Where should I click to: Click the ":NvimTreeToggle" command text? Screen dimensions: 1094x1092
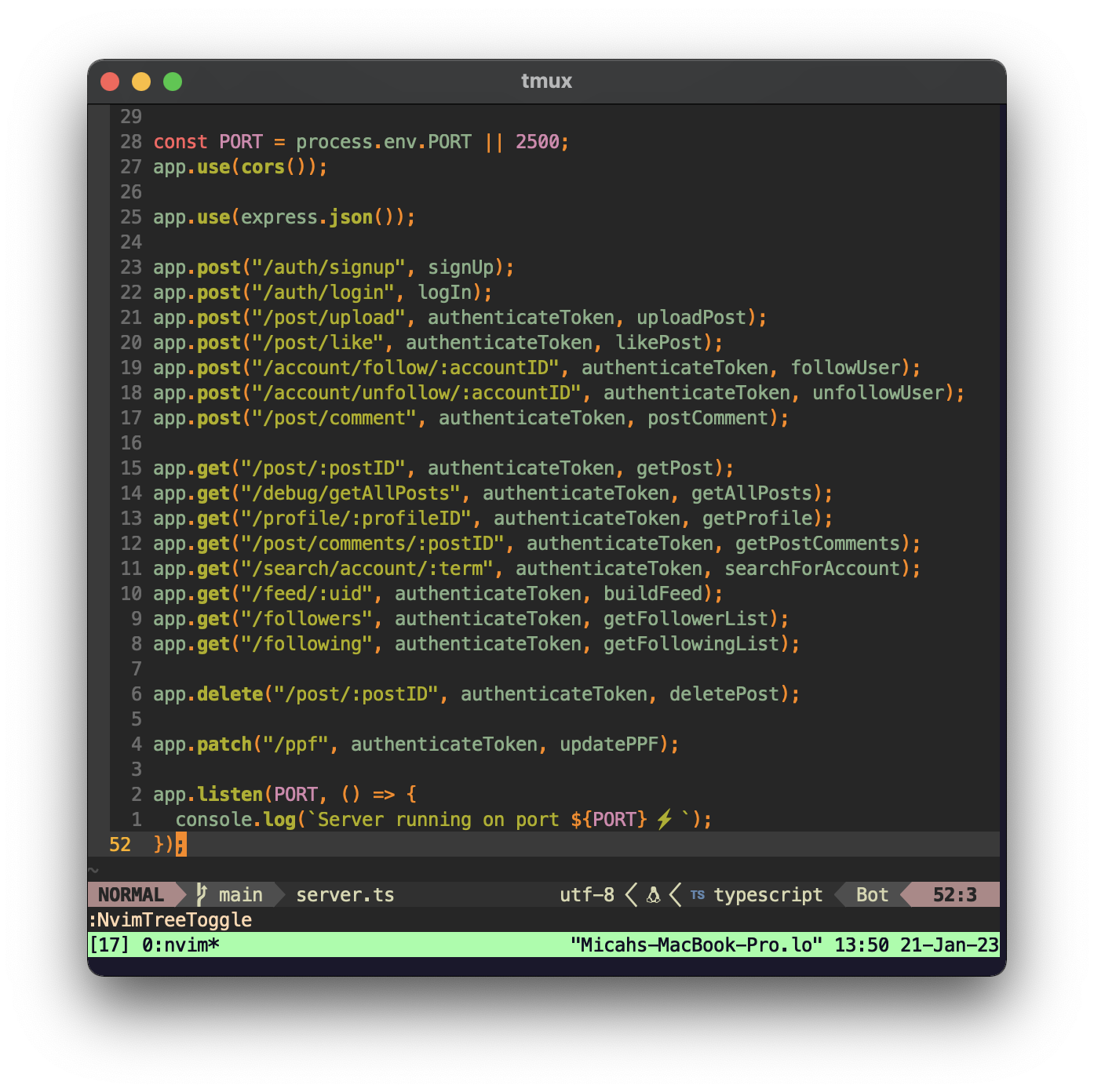(x=171, y=919)
